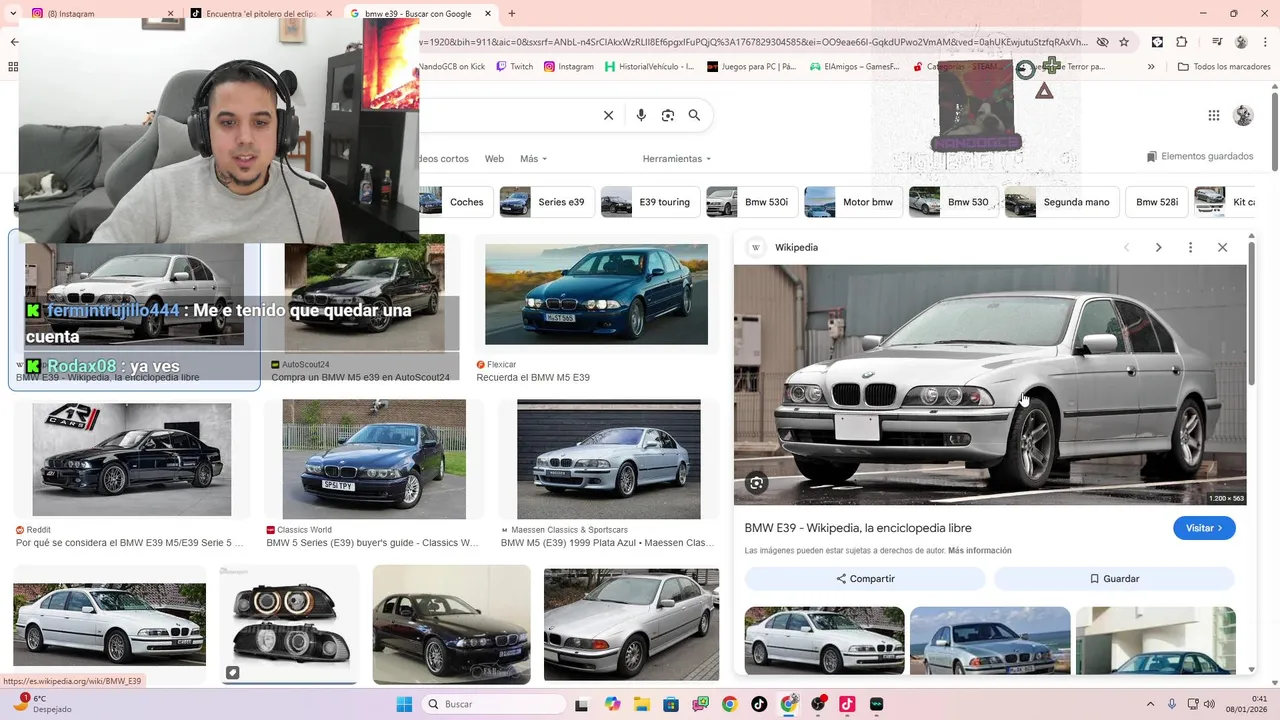Open Google Lens image search icon
1280x720 pixels.
[x=668, y=116]
